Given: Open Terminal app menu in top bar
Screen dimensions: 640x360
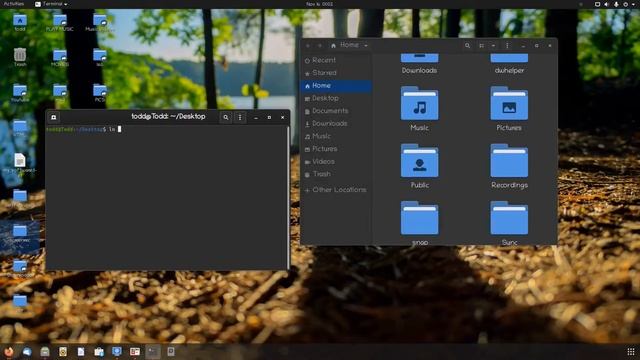Looking at the screenshot, I should (51, 4).
